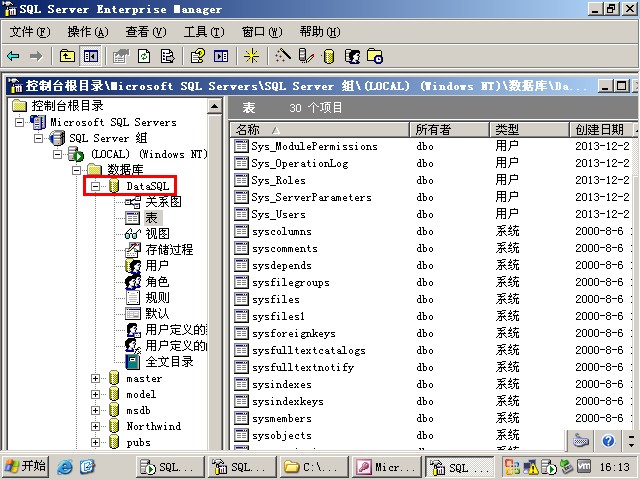
Task: Select the 关系图 diagrams node
Action: click(x=163, y=202)
